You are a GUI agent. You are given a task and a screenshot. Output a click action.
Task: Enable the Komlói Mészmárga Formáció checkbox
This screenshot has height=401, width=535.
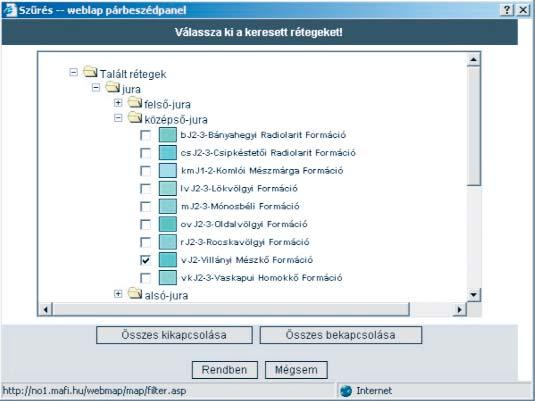(x=145, y=171)
